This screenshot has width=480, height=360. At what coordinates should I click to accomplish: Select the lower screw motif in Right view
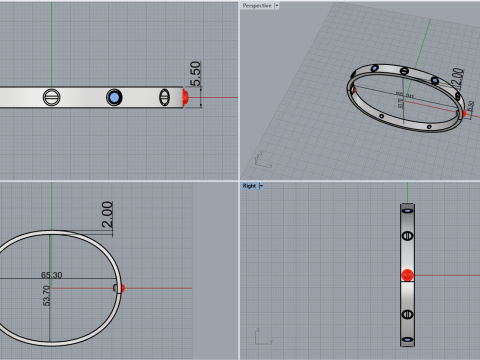click(407, 314)
